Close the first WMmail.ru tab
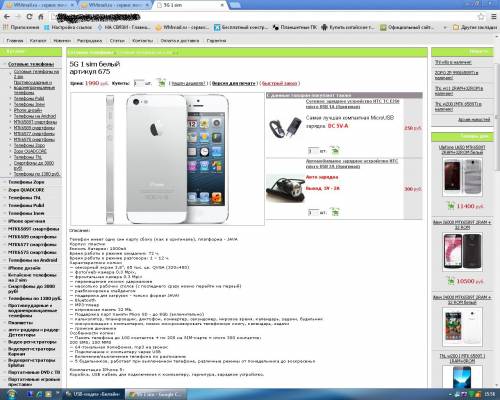This screenshot has height=400, width=500. point(72,5)
